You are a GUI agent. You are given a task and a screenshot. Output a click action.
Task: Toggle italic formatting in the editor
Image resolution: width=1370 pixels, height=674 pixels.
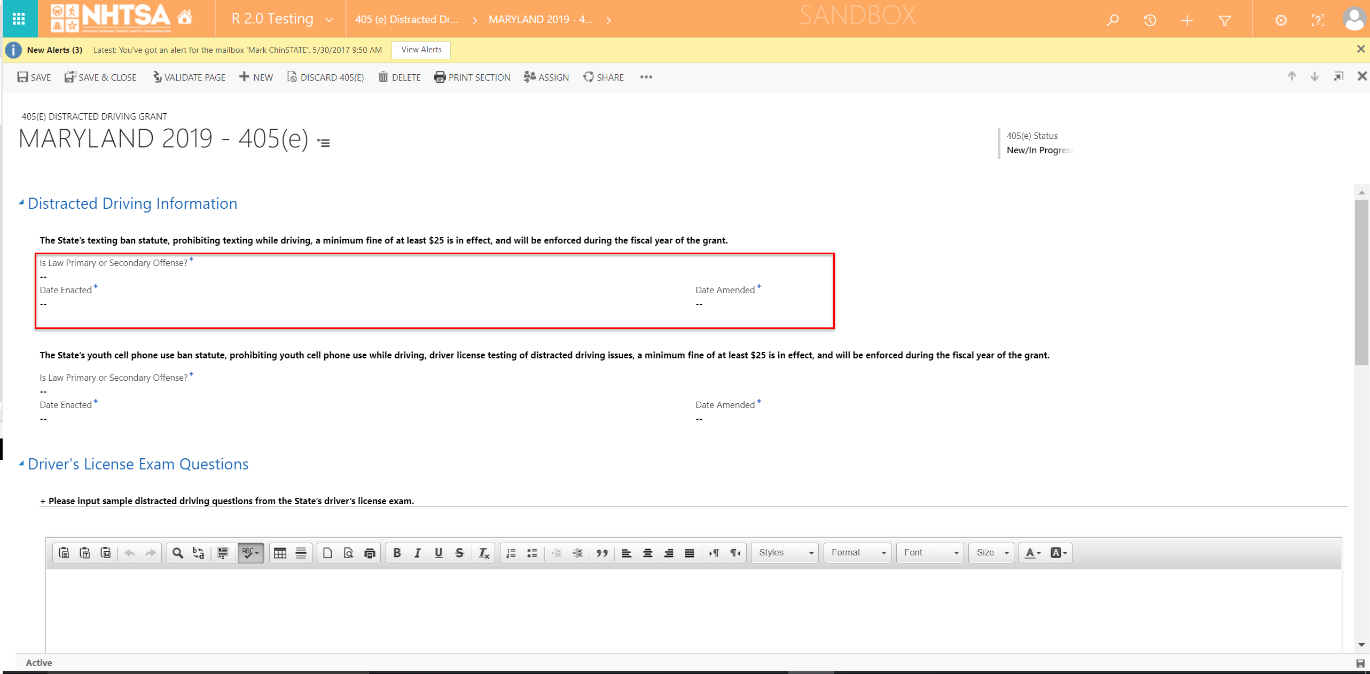(x=417, y=553)
